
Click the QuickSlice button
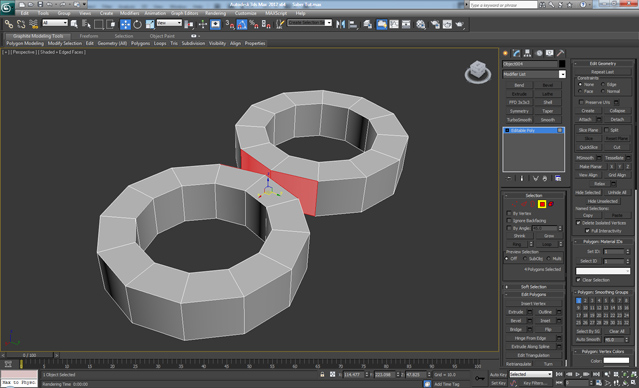point(588,147)
